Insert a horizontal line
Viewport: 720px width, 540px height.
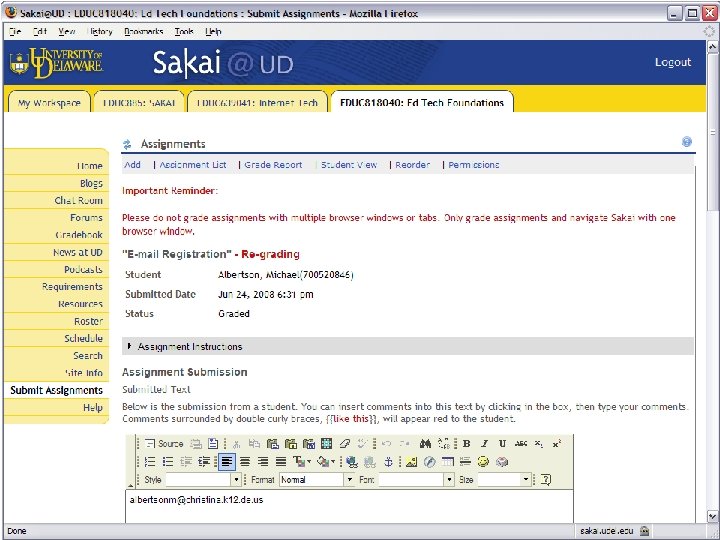(x=466, y=461)
